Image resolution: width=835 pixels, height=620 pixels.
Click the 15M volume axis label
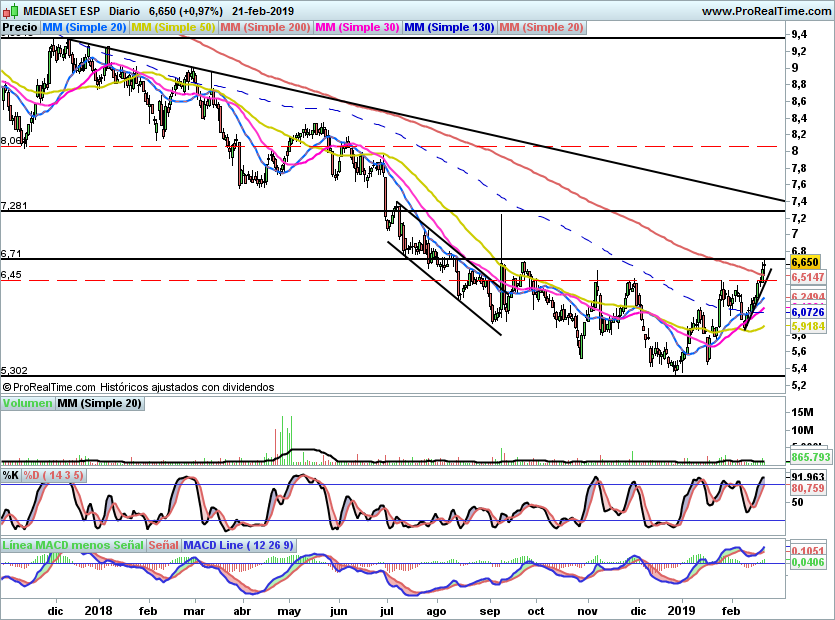(803, 412)
